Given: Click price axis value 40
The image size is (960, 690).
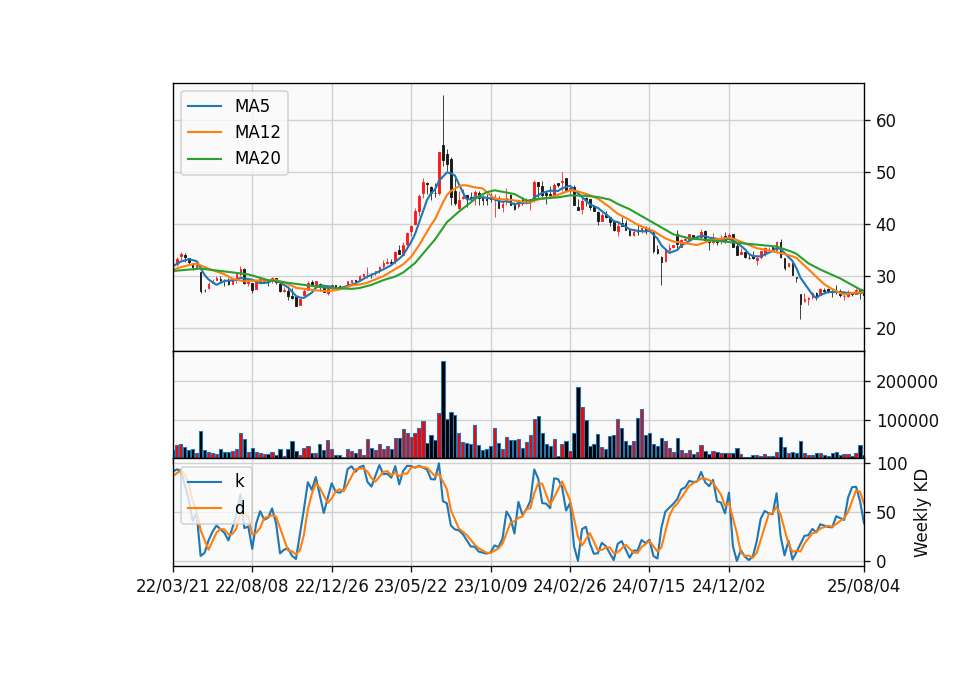Looking at the screenshot, I should pos(885,225).
